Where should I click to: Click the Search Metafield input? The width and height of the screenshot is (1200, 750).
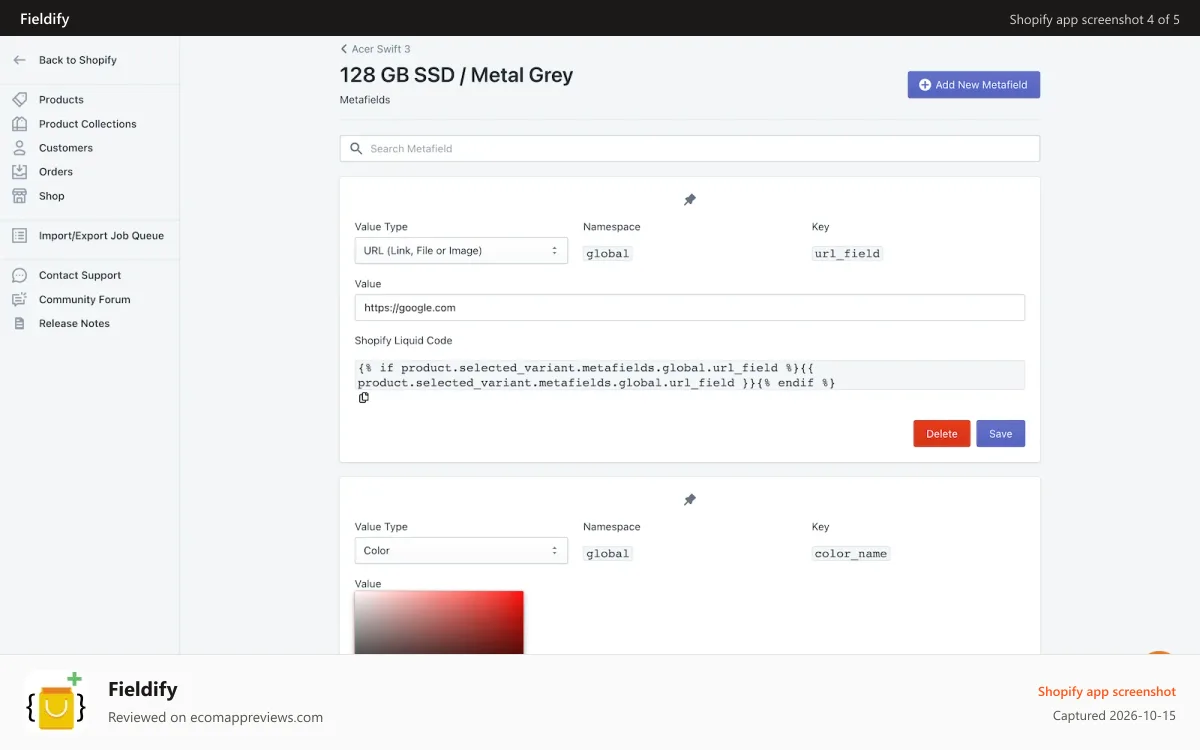click(690, 148)
